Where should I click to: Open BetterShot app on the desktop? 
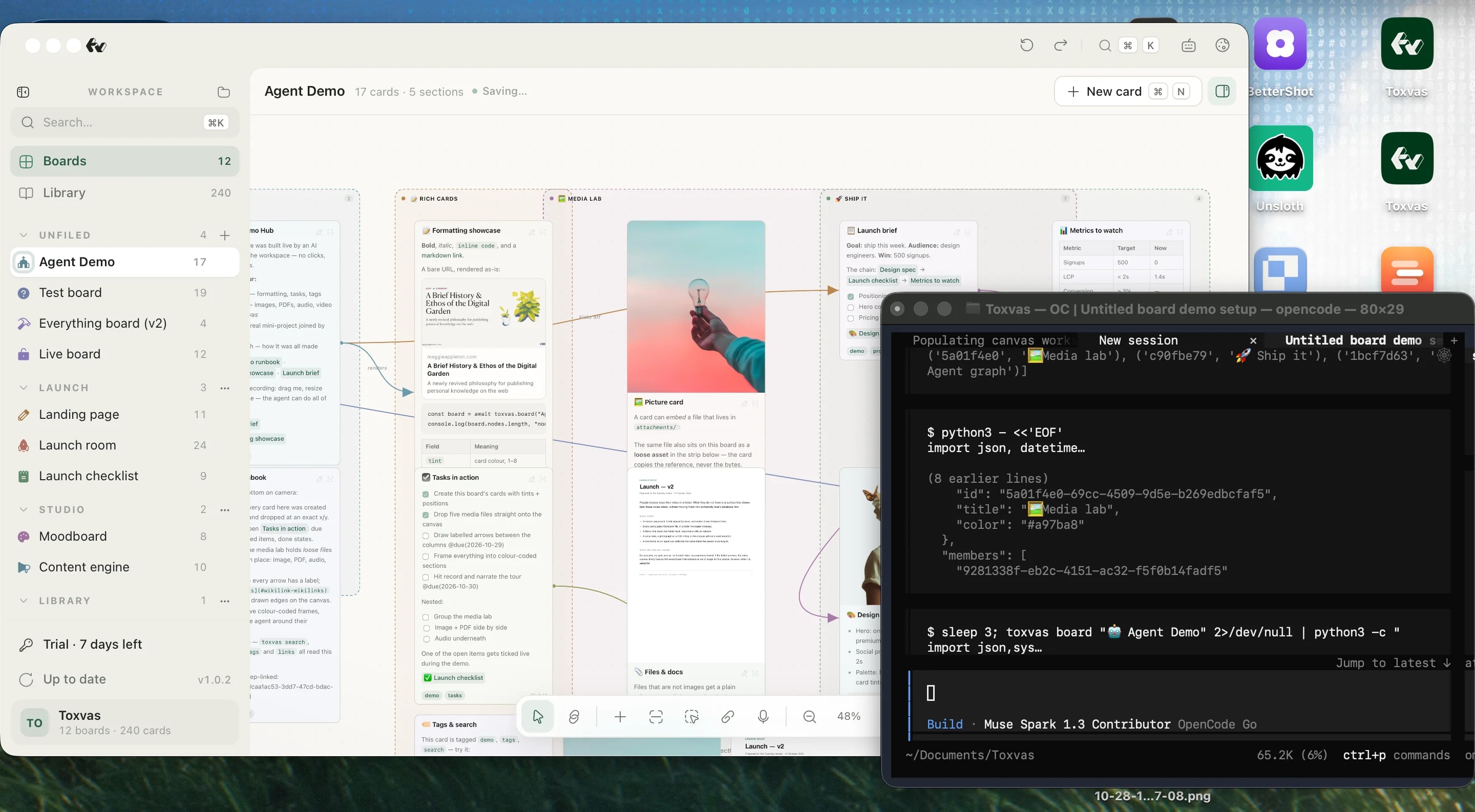[x=1280, y=45]
